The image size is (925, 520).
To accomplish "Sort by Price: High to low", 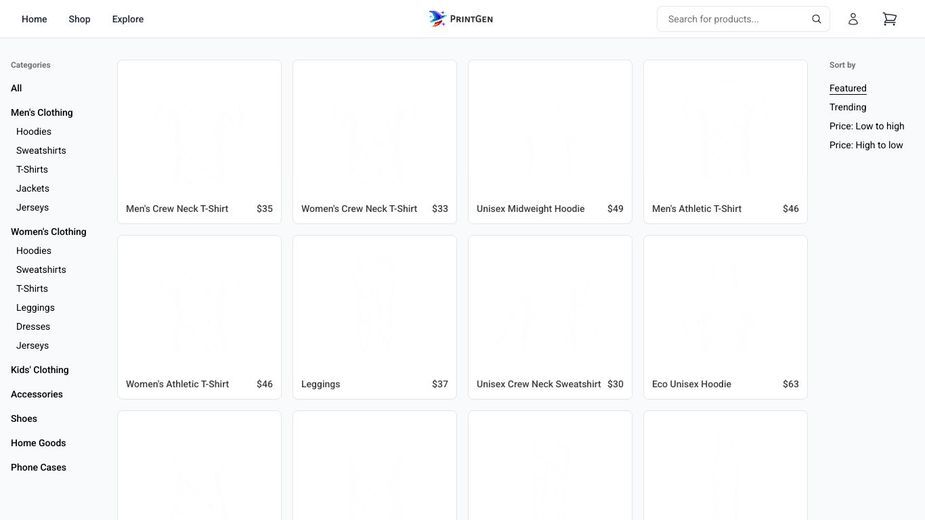I will [866, 145].
